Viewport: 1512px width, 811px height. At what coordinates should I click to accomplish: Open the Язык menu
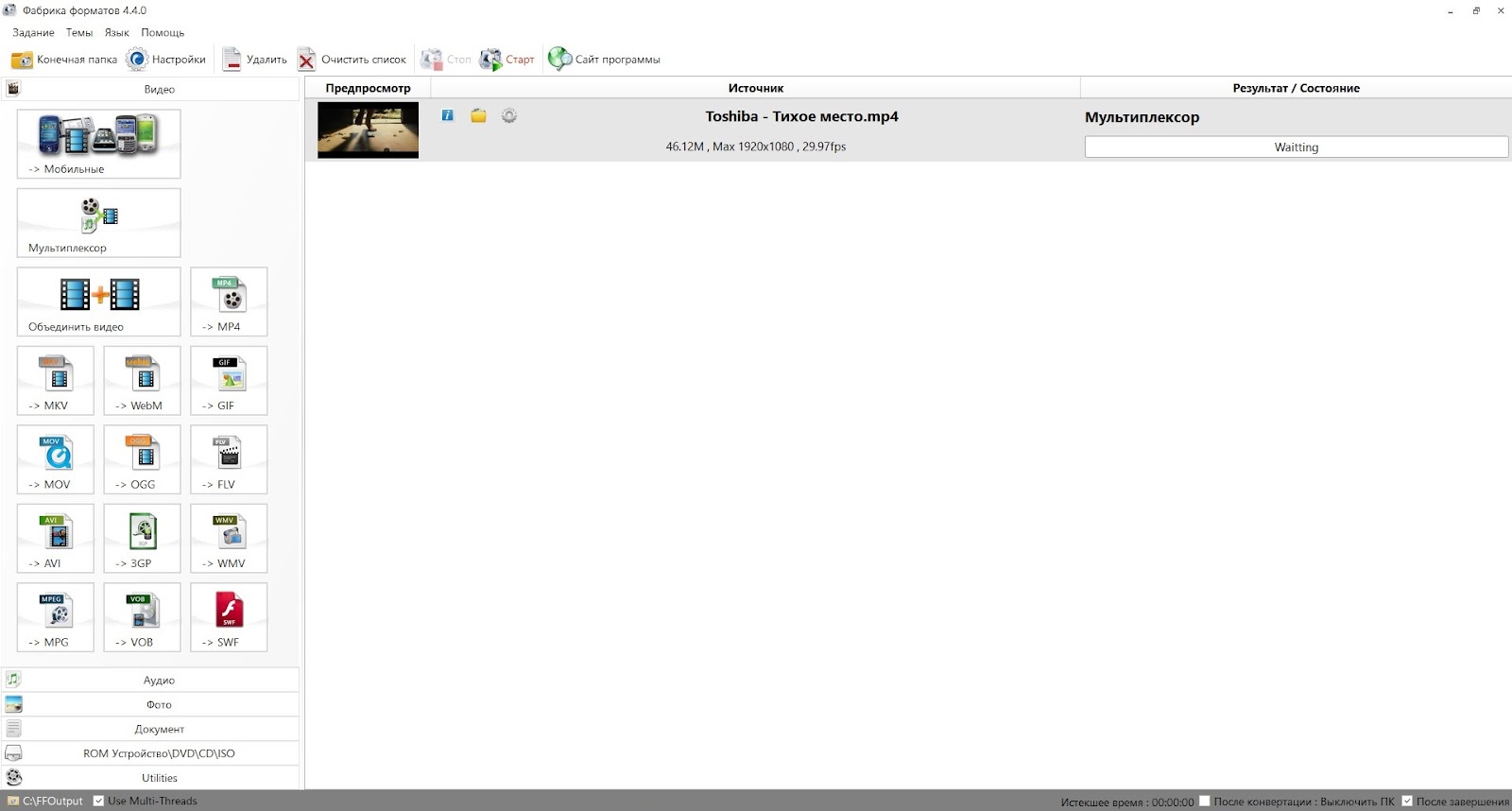pyautogui.click(x=116, y=32)
